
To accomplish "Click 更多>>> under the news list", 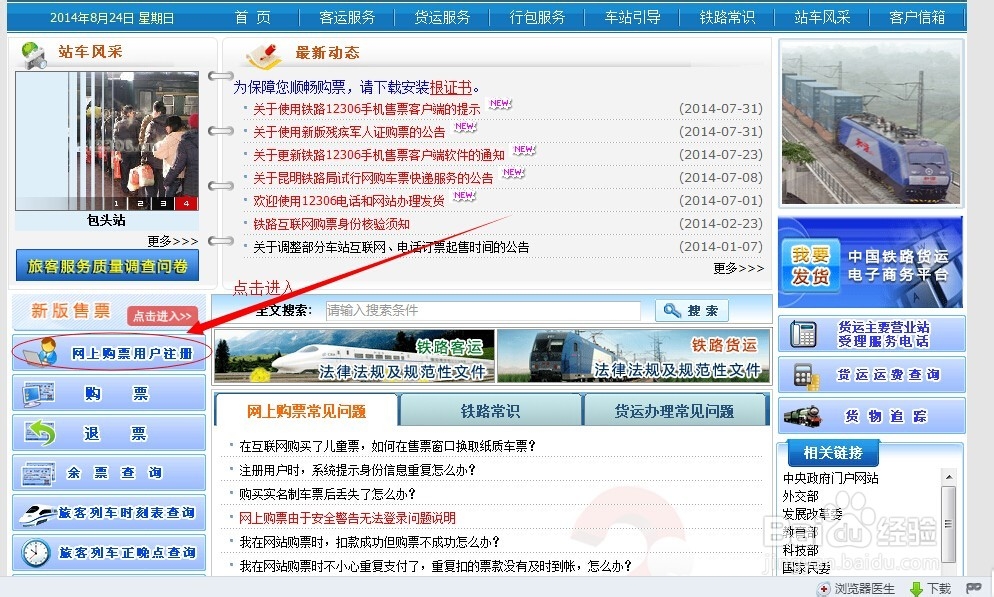I will 739,268.
